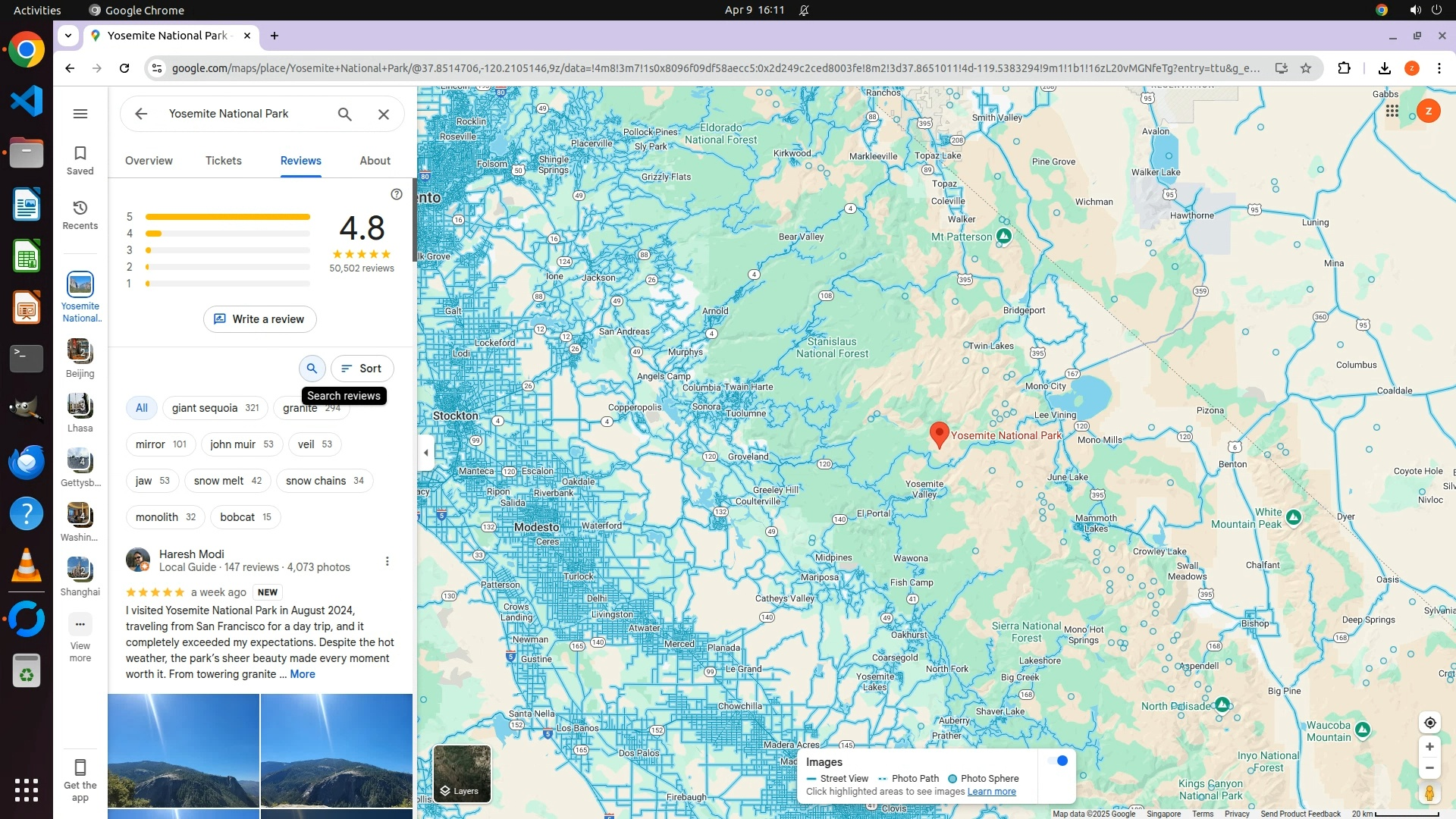Click the Search reviews magnifier icon
The image size is (1456, 819).
[312, 369]
